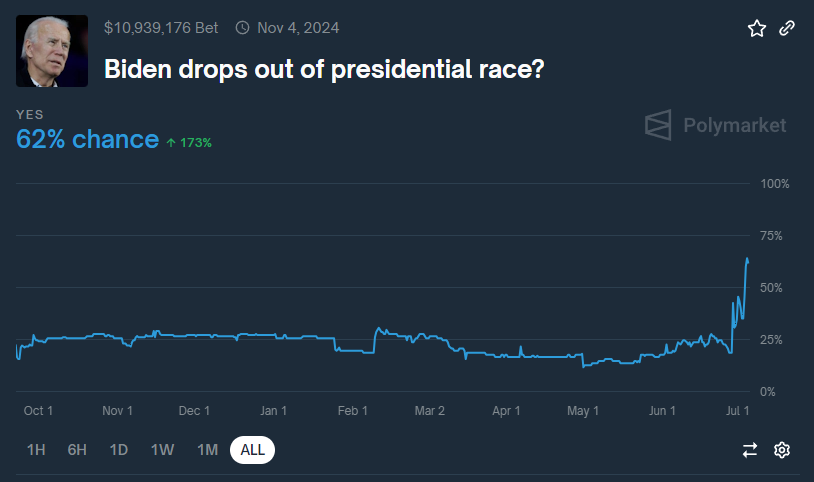Click the green up arrow 173% indicator

tap(189, 143)
